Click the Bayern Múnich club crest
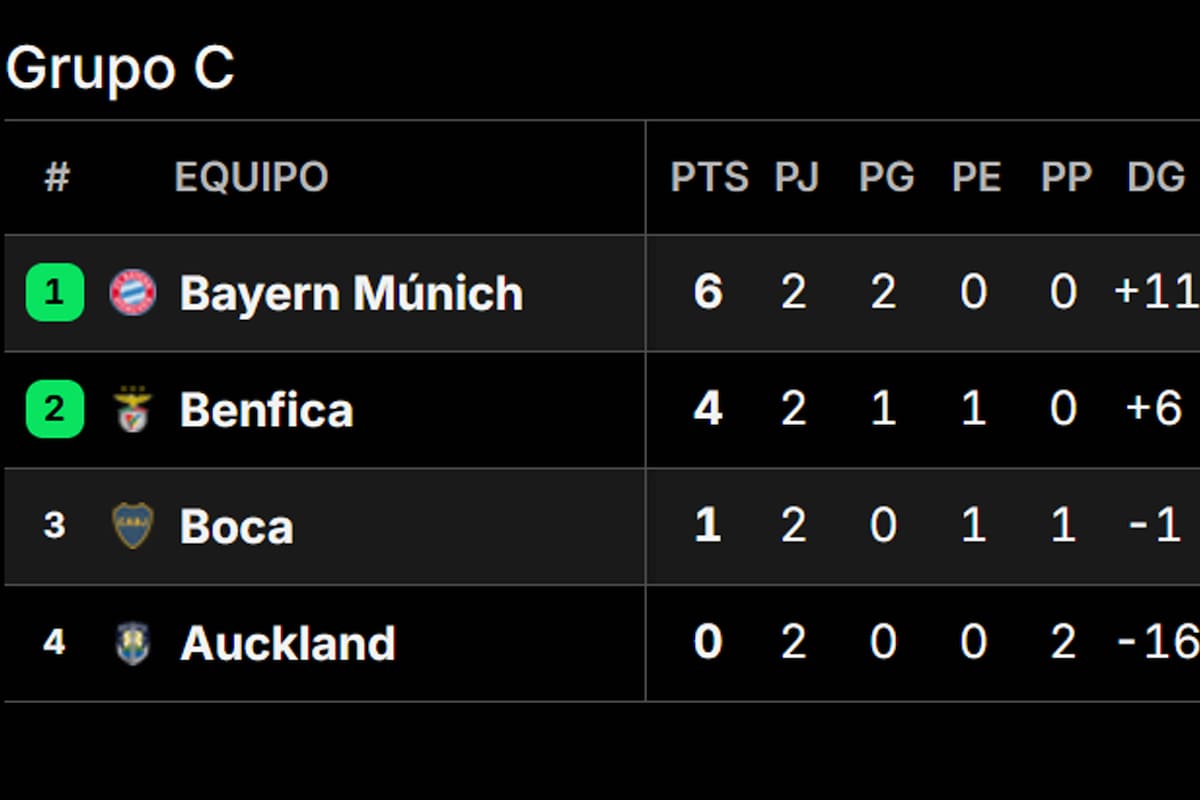The image size is (1200, 800). click(133, 293)
